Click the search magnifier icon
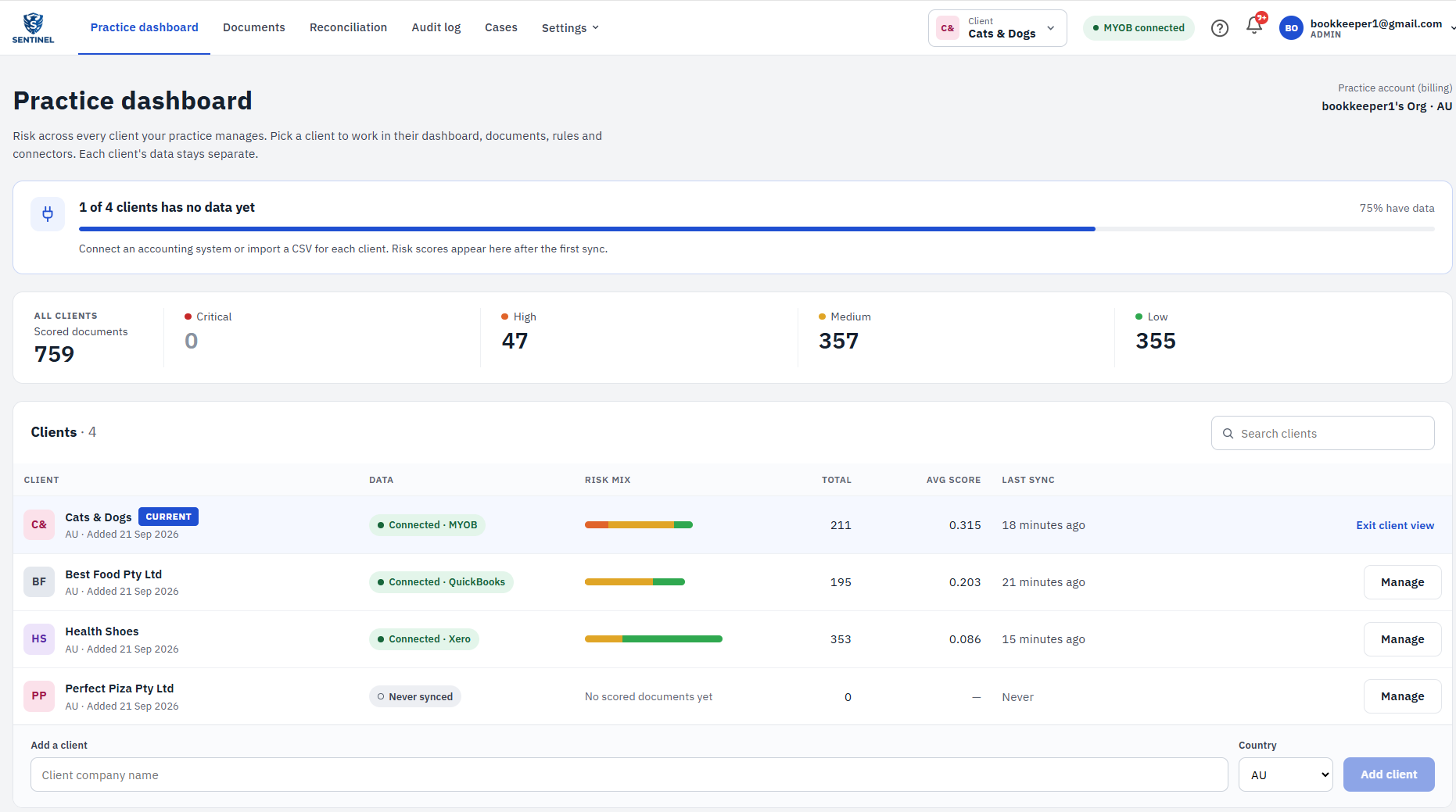Image resolution: width=1456 pixels, height=812 pixels. (x=1228, y=434)
